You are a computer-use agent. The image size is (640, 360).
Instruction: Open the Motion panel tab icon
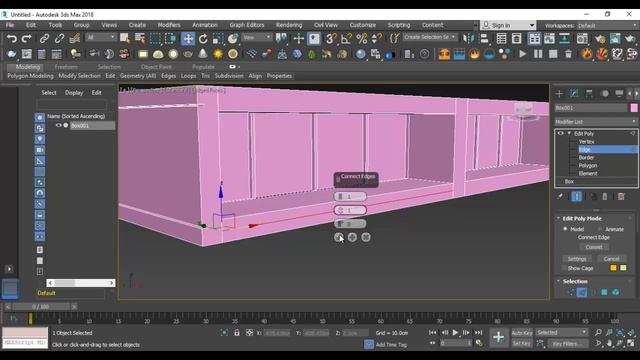click(604, 93)
